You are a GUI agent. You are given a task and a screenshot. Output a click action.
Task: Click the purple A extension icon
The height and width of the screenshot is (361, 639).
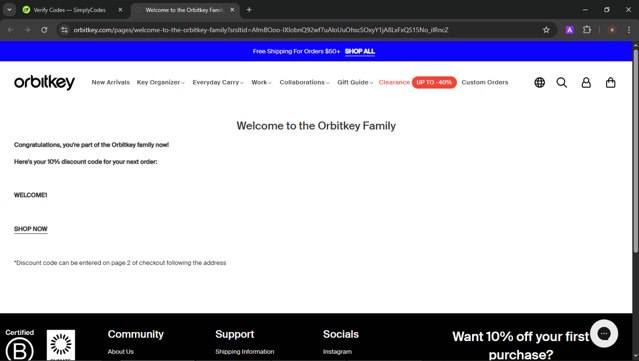570,30
